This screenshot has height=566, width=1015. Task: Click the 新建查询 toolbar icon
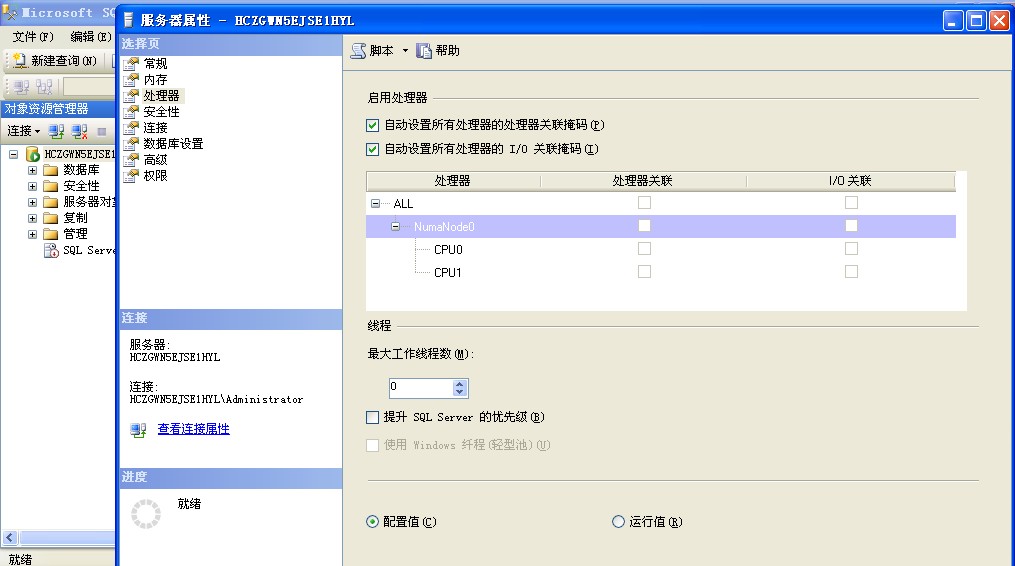(x=19, y=60)
